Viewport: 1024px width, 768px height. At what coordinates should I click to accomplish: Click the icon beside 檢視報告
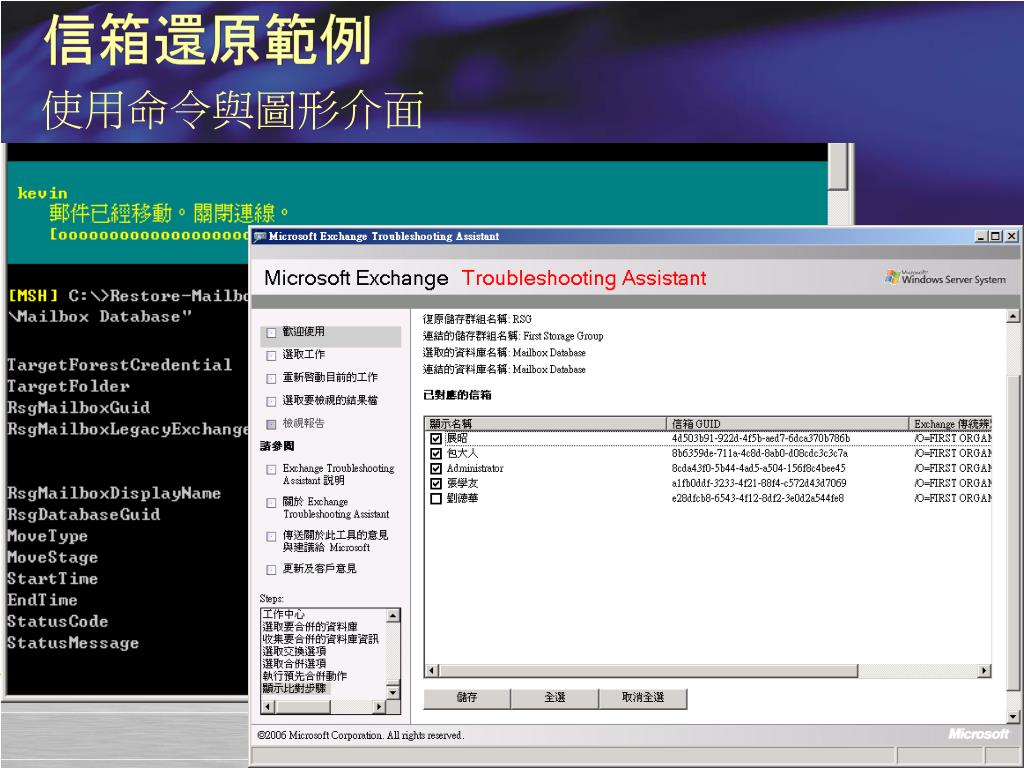pos(271,424)
